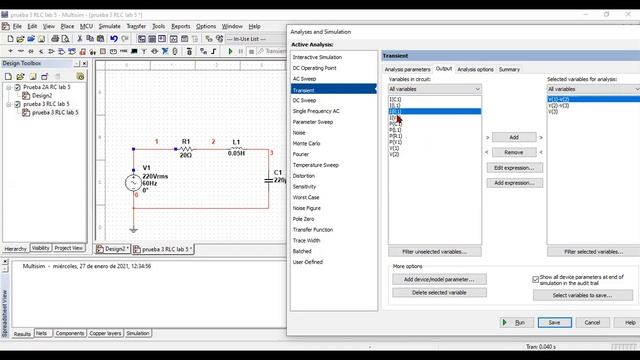Image resolution: width=640 pixels, height=360 pixels.
Task: Collapse the Prueba 2A RC lab 5 tree node
Action: coord(9,87)
